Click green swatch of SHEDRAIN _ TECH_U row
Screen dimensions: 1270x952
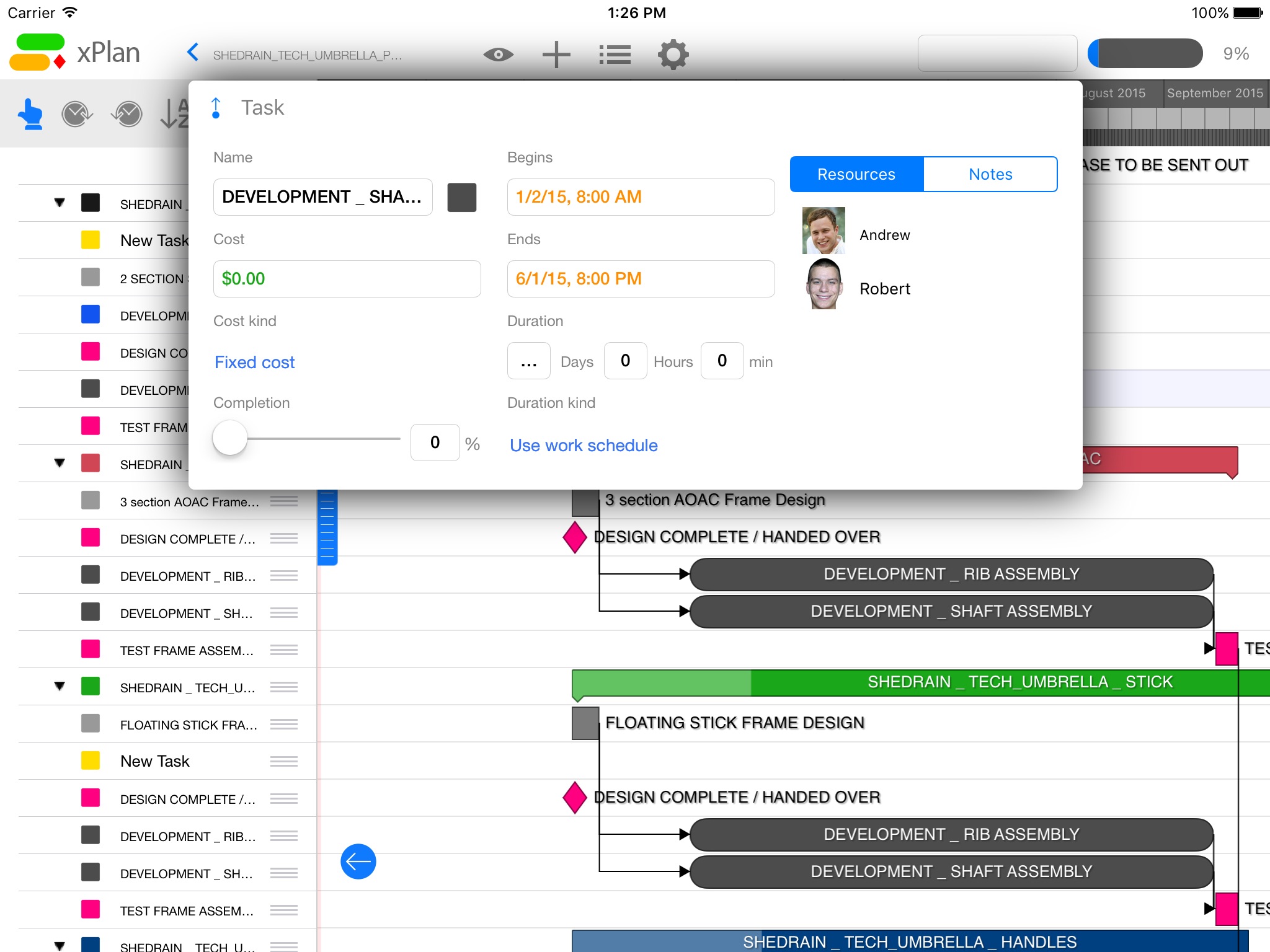click(x=91, y=686)
